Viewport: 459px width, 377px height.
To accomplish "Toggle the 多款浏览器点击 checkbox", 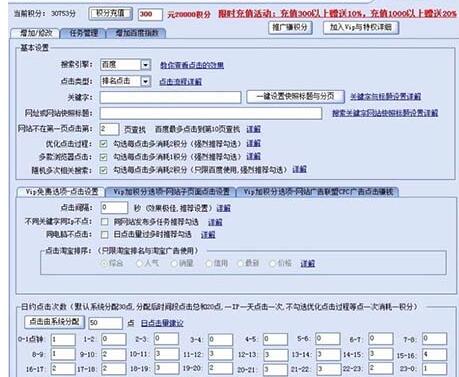I will 103,157.
